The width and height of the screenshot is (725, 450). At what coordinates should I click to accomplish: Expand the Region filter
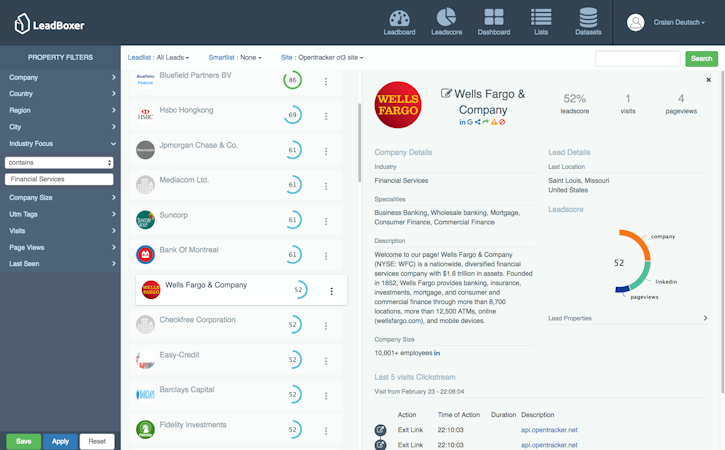point(60,110)
